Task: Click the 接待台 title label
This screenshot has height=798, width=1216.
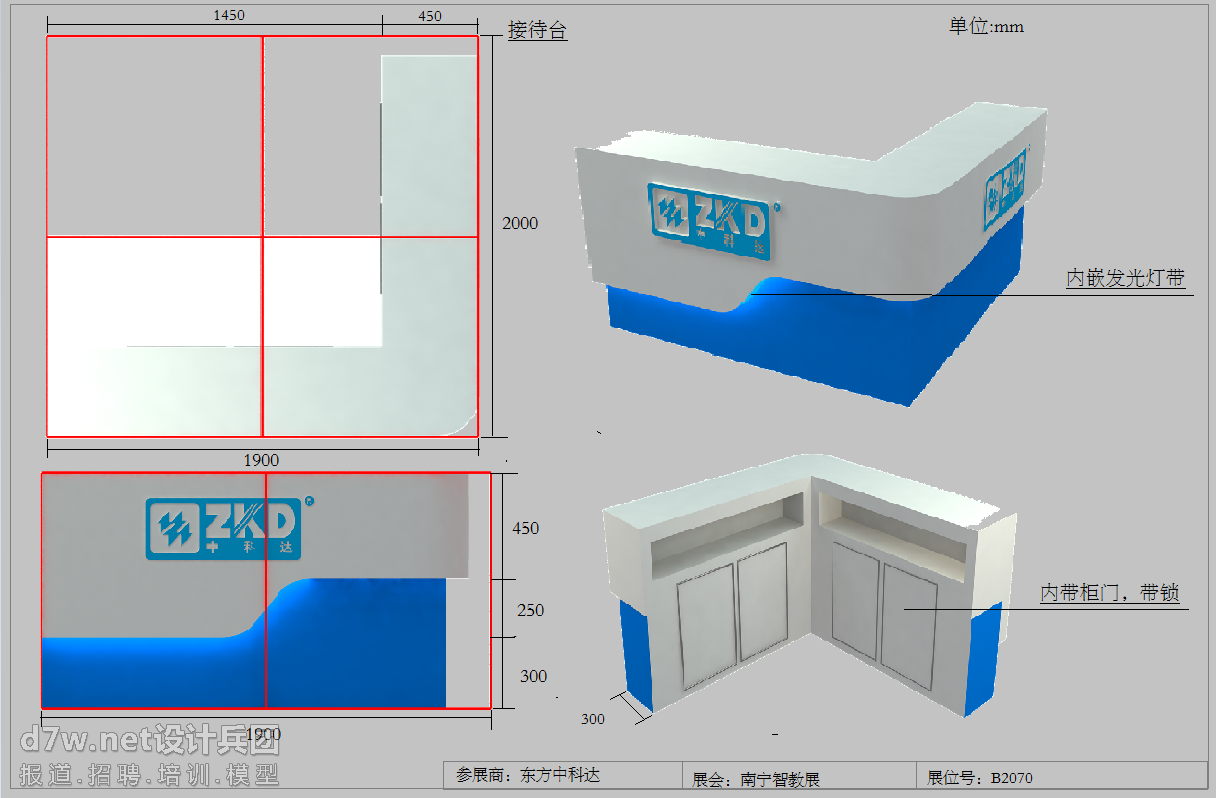Action: click(x=537, y=31)
